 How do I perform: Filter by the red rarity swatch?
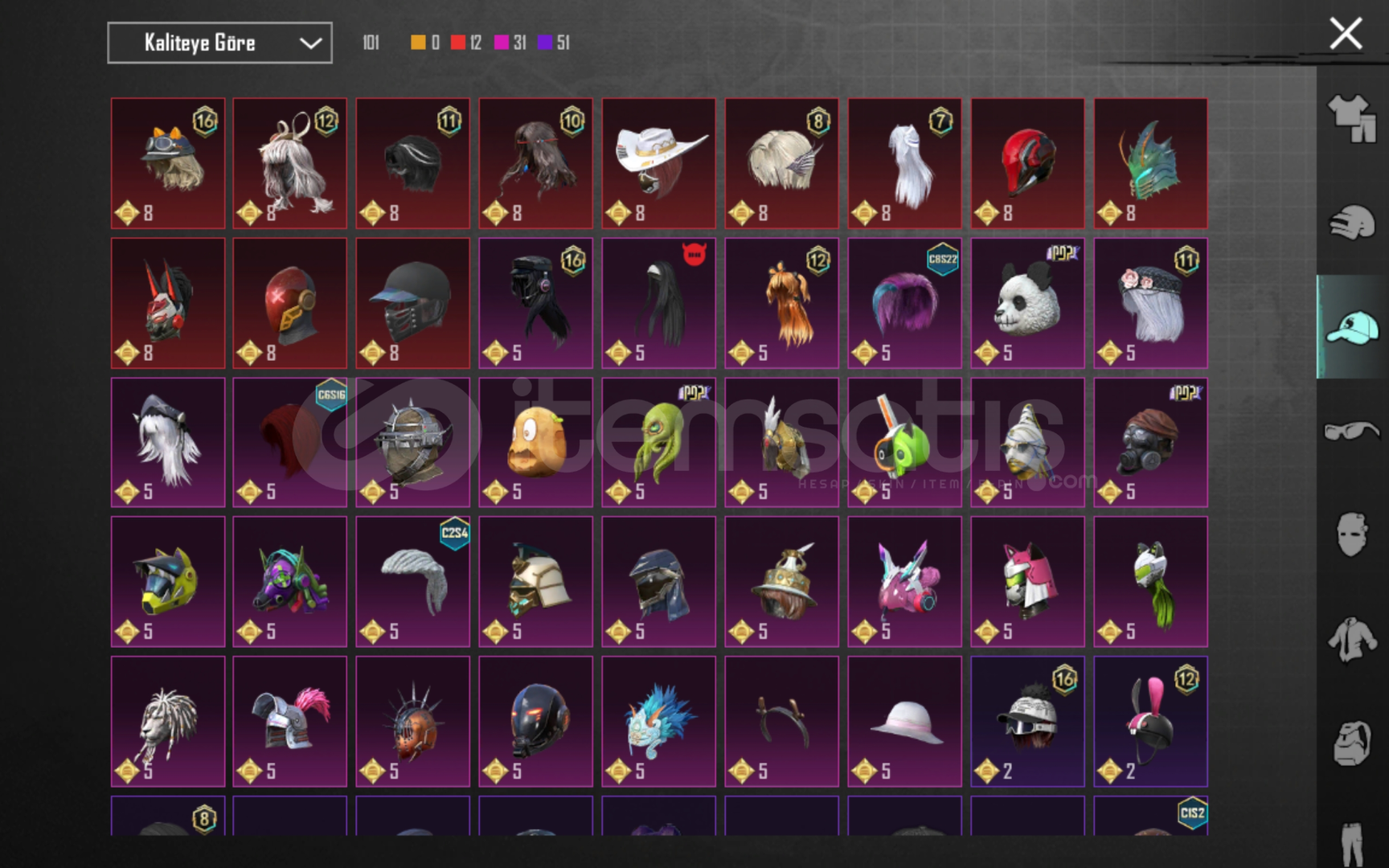(x=458, y=43)
